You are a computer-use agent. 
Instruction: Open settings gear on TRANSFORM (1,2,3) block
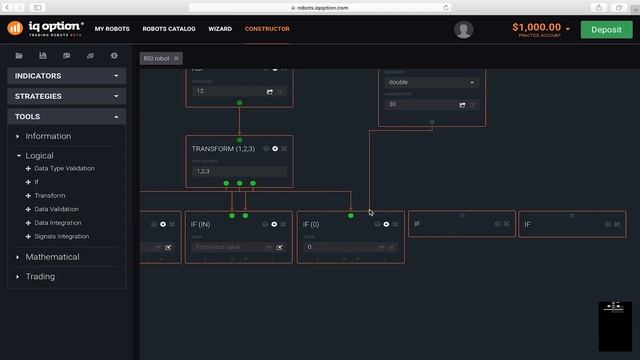275,149
